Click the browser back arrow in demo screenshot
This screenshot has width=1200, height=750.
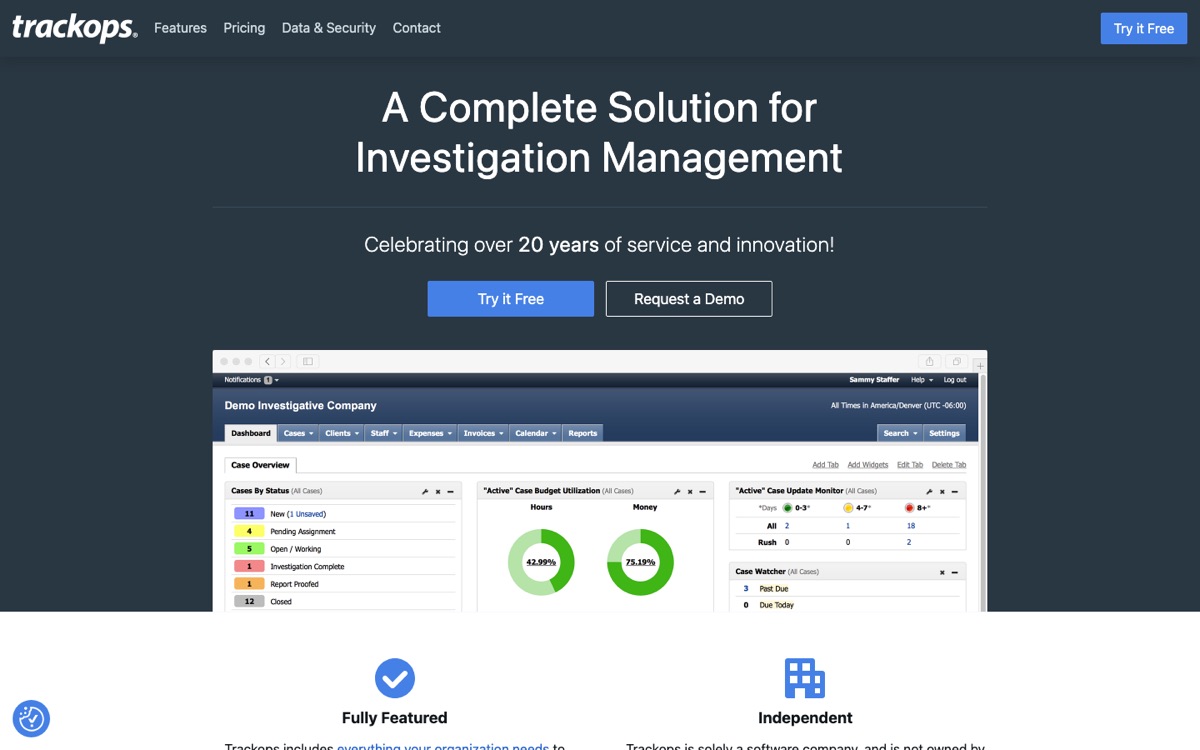[x=268, y=361]
